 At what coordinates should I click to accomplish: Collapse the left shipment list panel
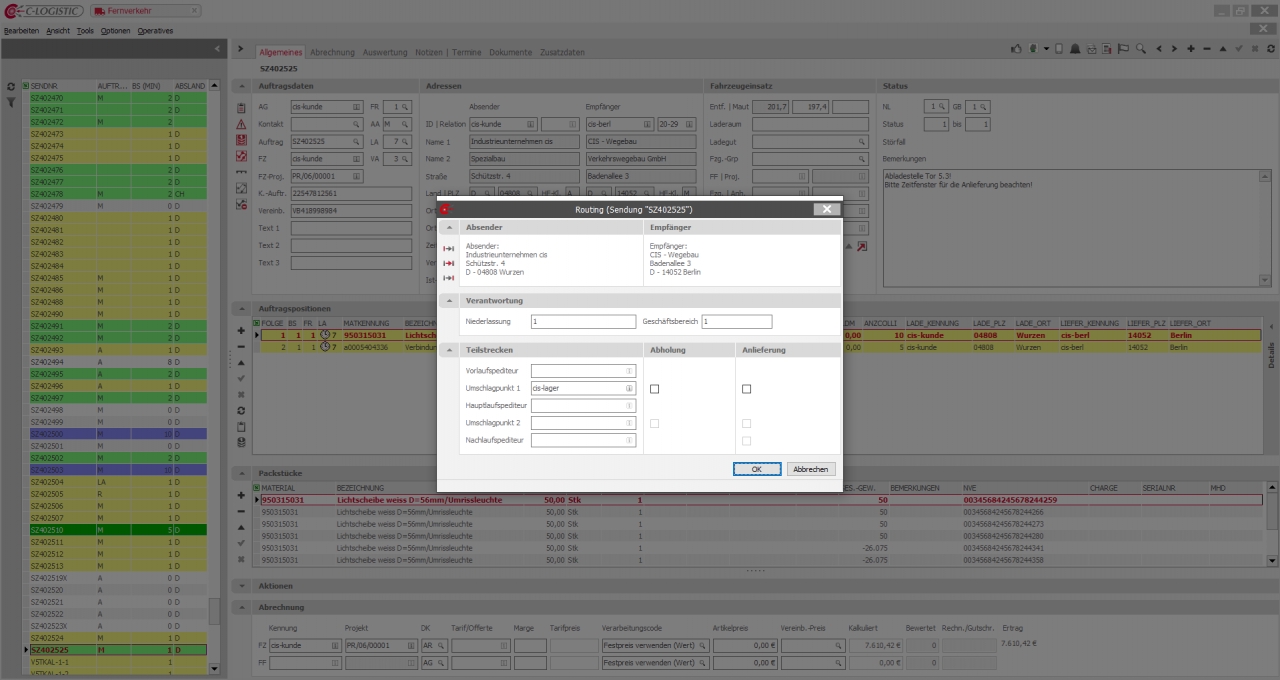pos(218,48)
